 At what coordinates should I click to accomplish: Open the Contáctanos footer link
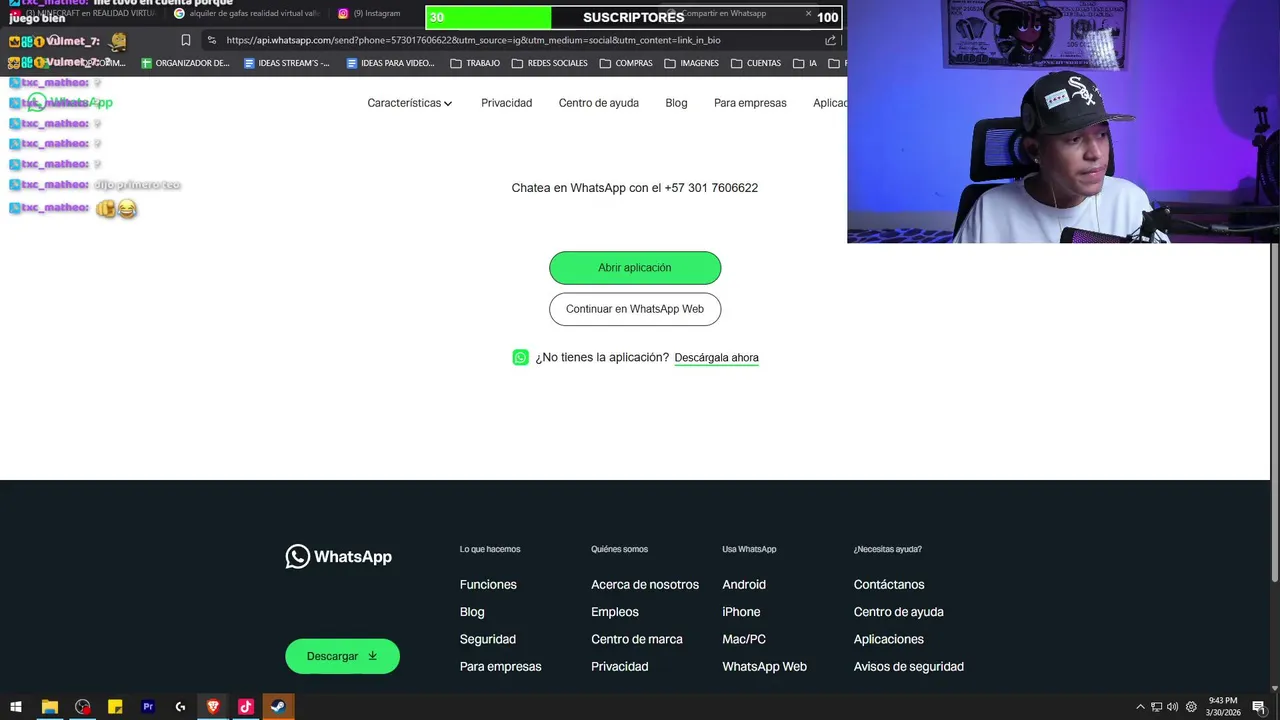(x=889, y=585)
